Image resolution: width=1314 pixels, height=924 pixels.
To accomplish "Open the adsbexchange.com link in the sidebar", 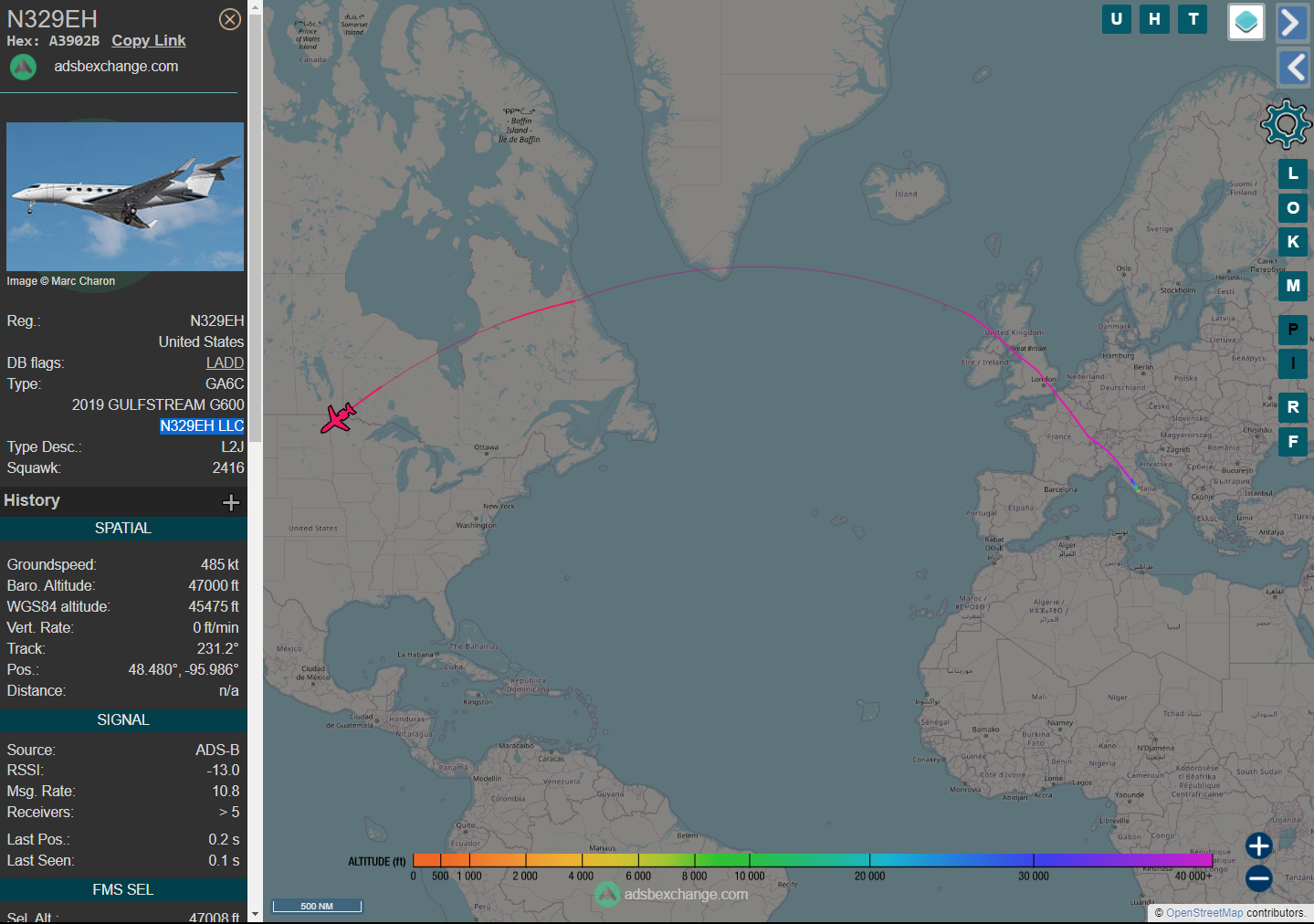I will [116, 66].
